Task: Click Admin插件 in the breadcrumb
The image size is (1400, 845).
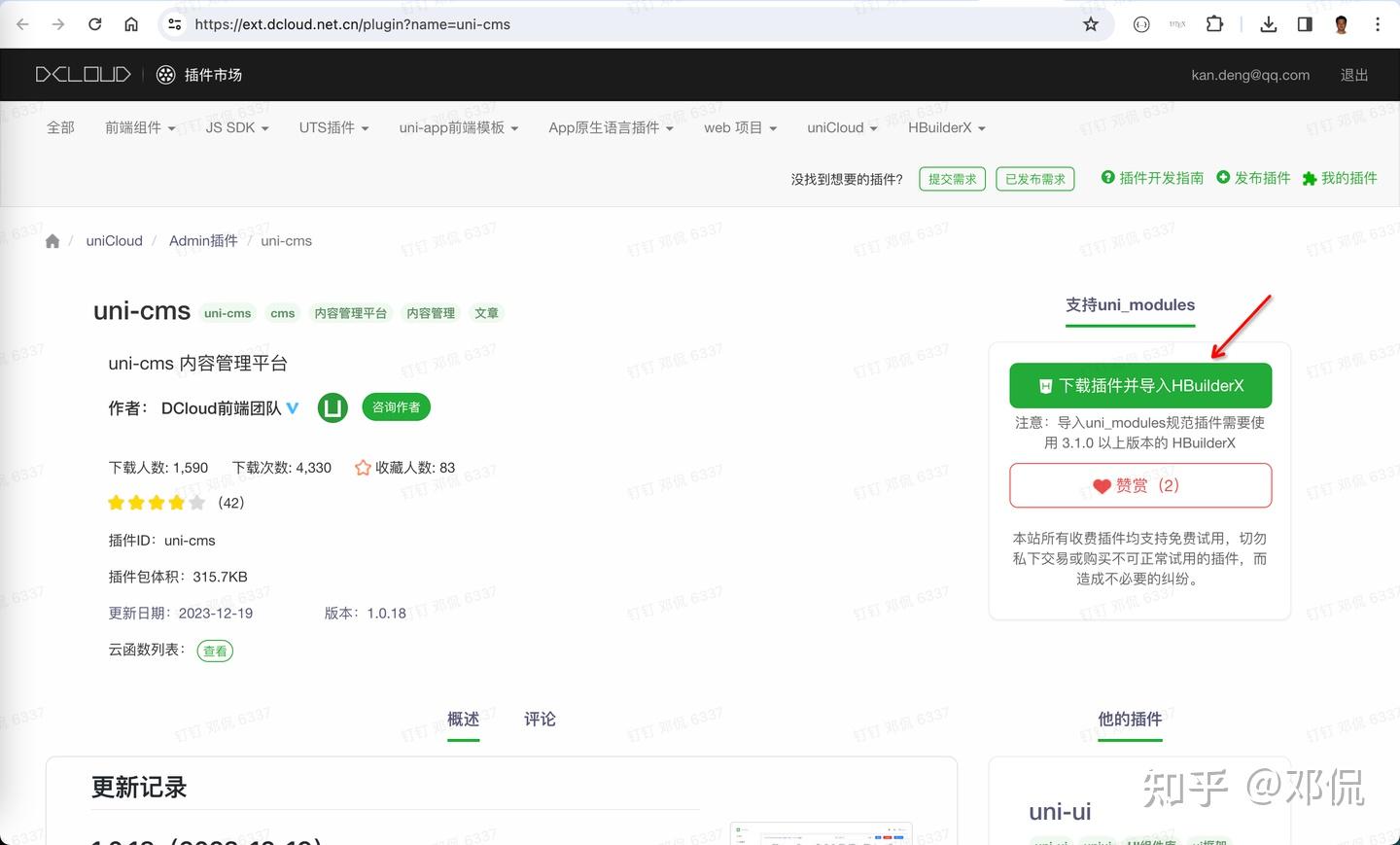Action: pos(203,241)
